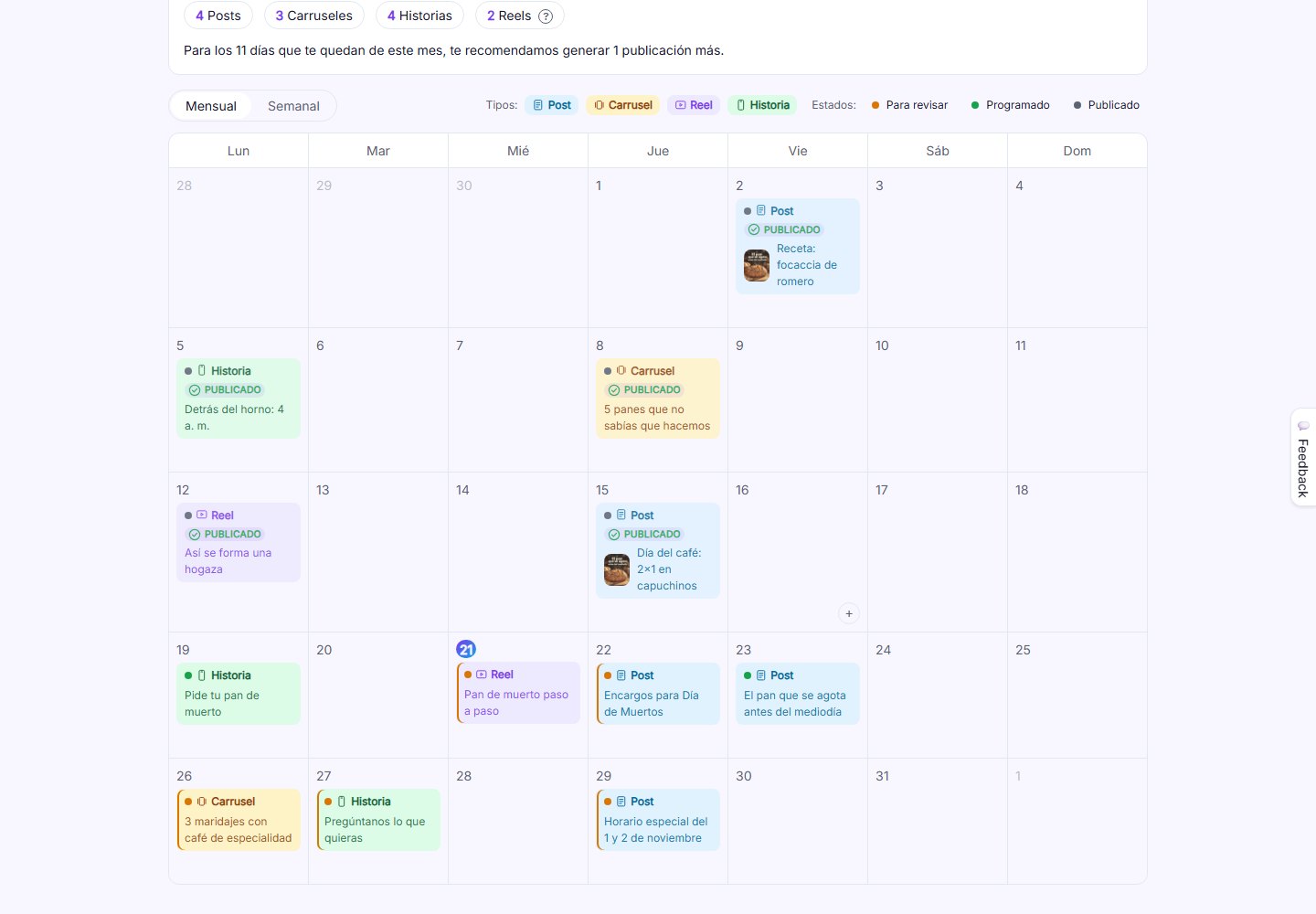Open the Día del café post thumbnail
Viewport: 1316px width, 914px height.
click(617, 569)
